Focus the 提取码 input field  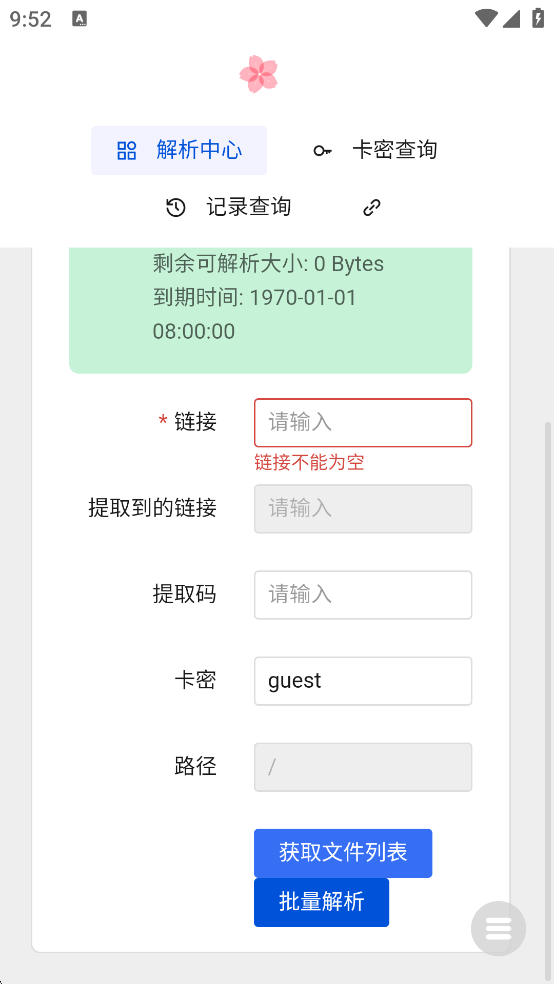point(363,595)
